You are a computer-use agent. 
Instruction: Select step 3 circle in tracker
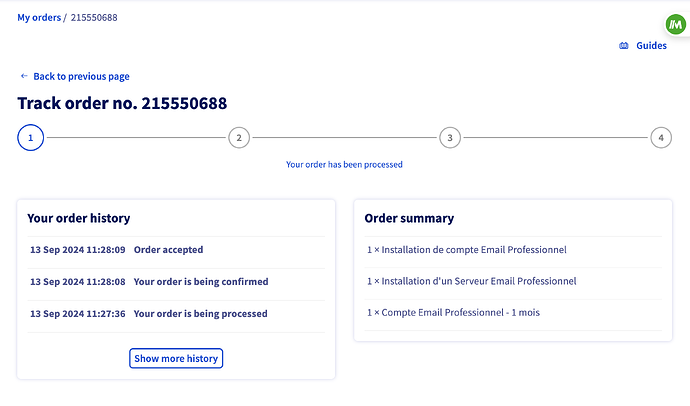coord(450,138)
